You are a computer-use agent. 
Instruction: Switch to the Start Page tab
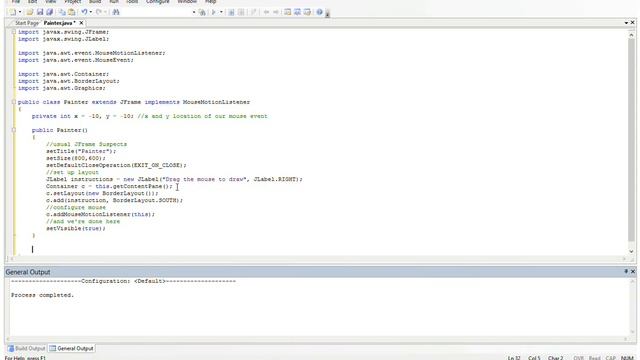[x=26, y=23]
